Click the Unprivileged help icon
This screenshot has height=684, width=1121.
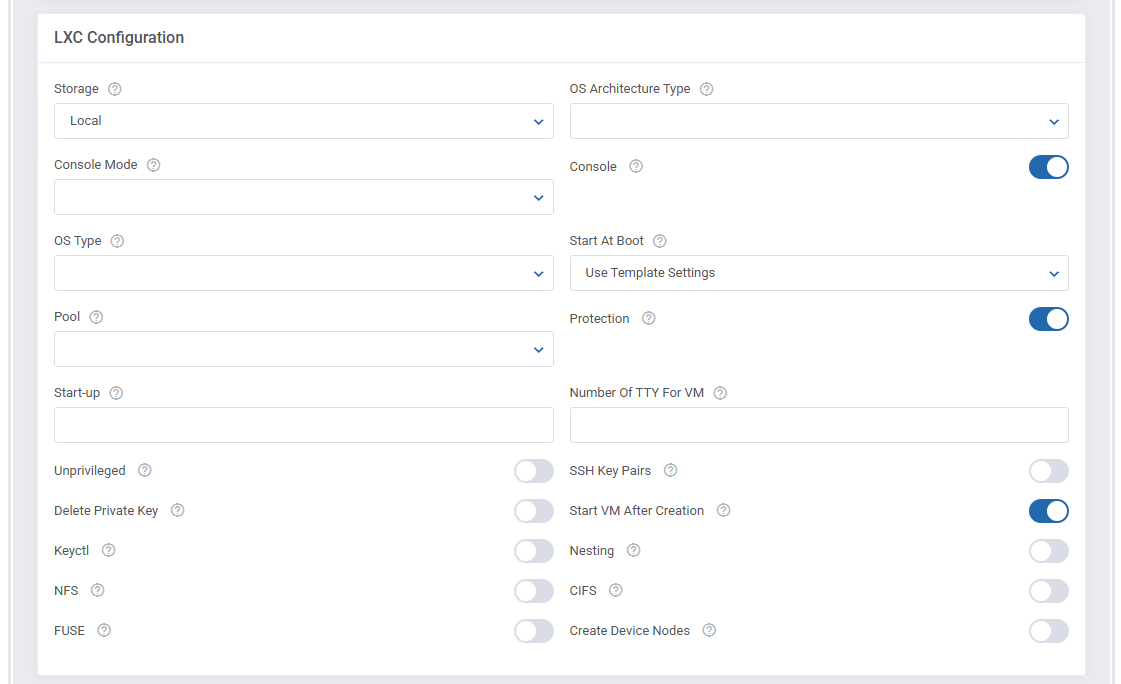(144, 470)
